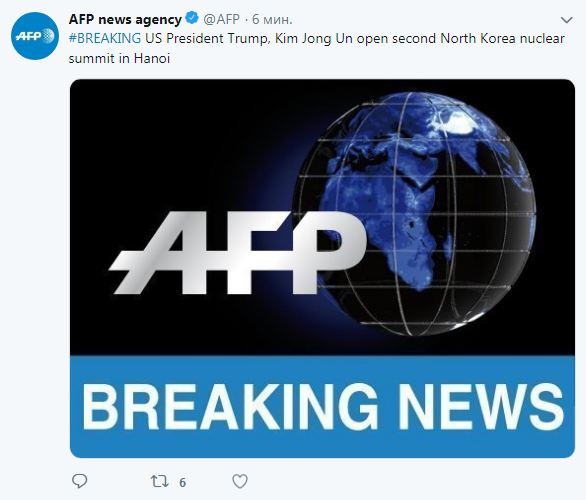Screen dimensions: 586x500
Task: Open AFP news agency profile name
Action: tap(125, 19)
